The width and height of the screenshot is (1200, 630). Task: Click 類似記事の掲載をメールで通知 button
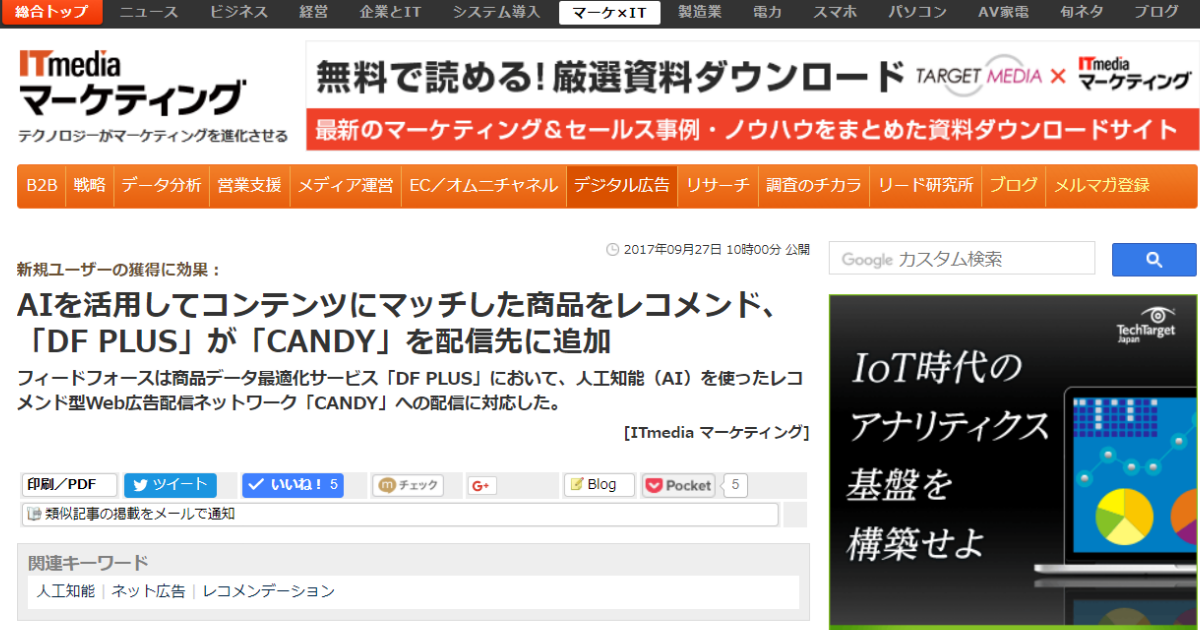[x=400, y=514]
